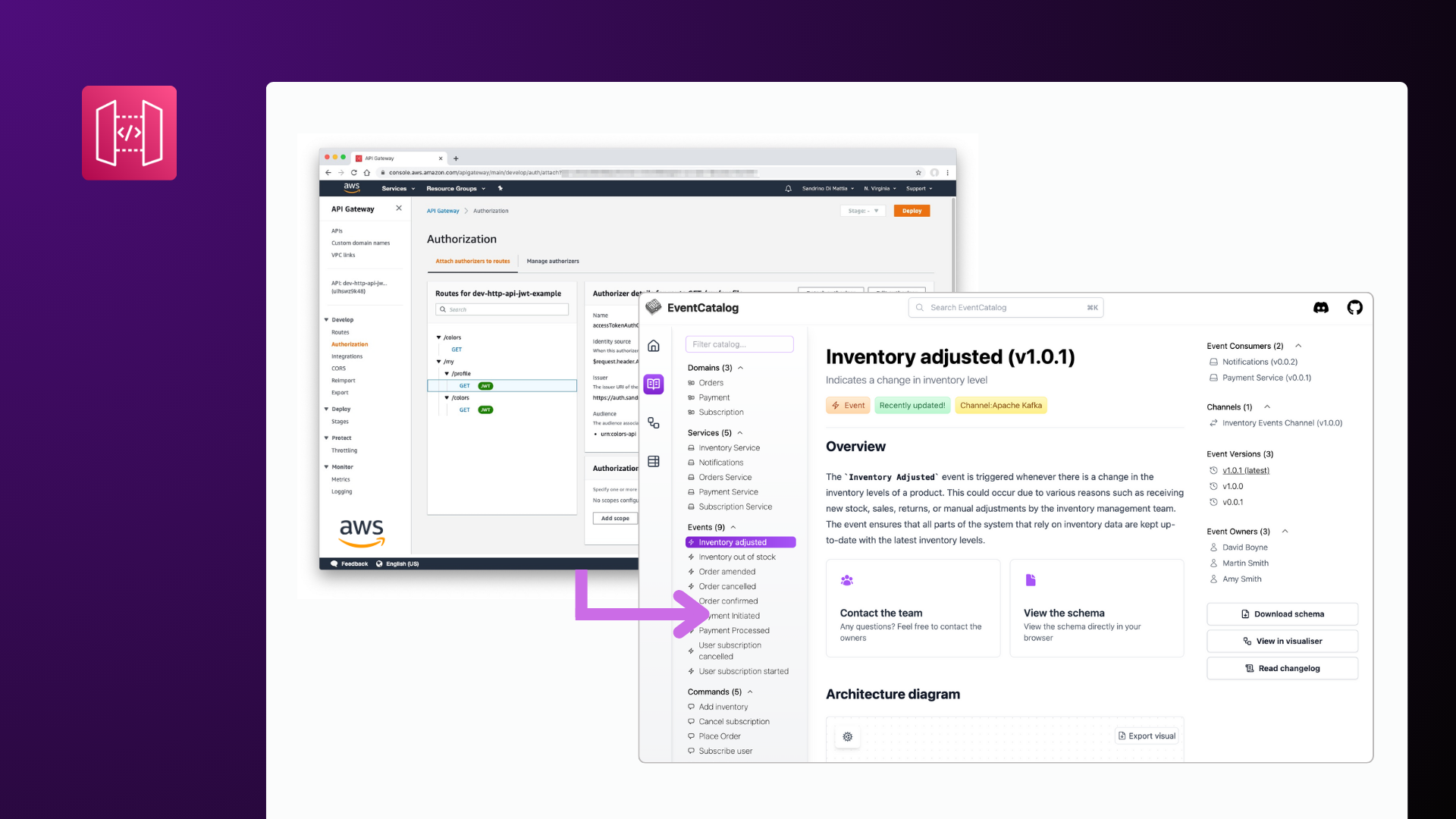Click View in visualiser button
Screen dimensions: 1456x819
tap(1283, 640)
